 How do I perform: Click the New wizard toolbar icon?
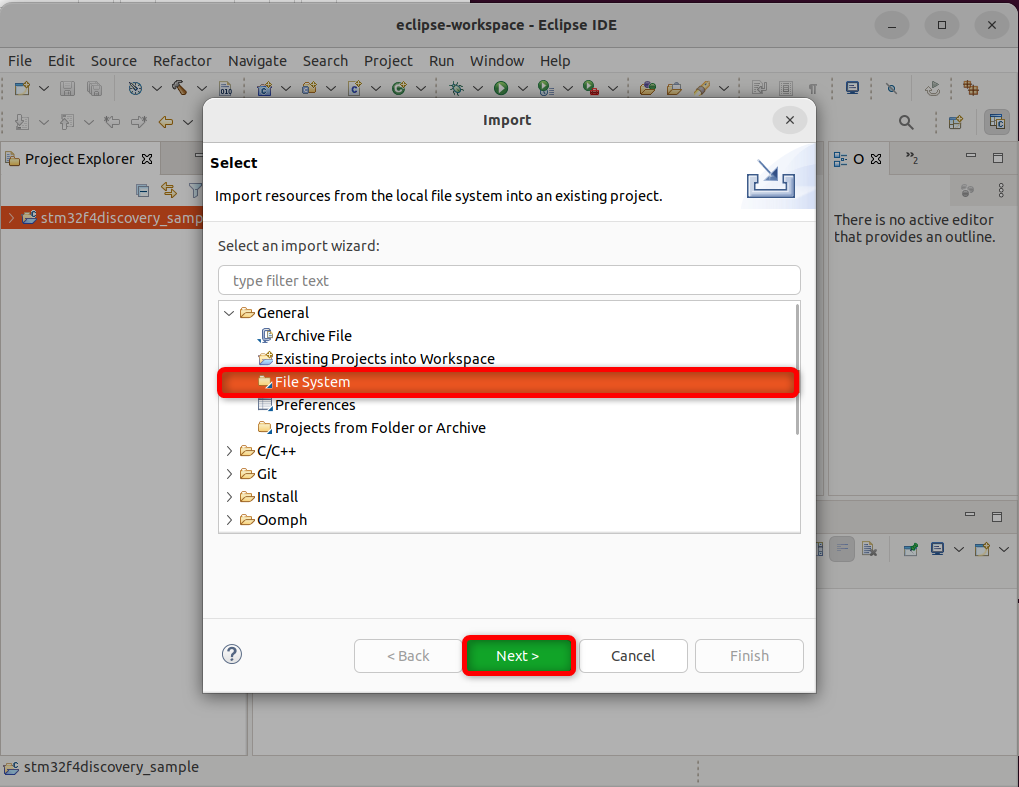coord(22,88)
